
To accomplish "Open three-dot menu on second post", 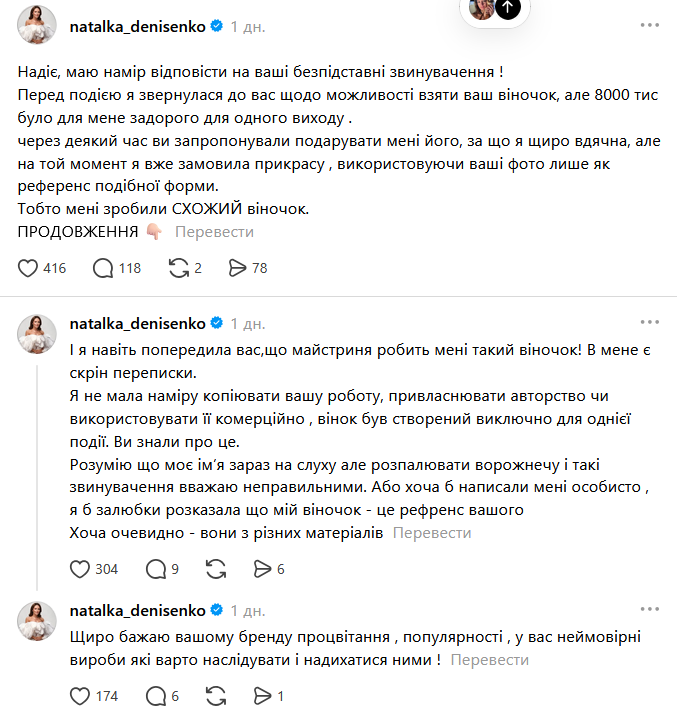I will [x=649, y=322].
